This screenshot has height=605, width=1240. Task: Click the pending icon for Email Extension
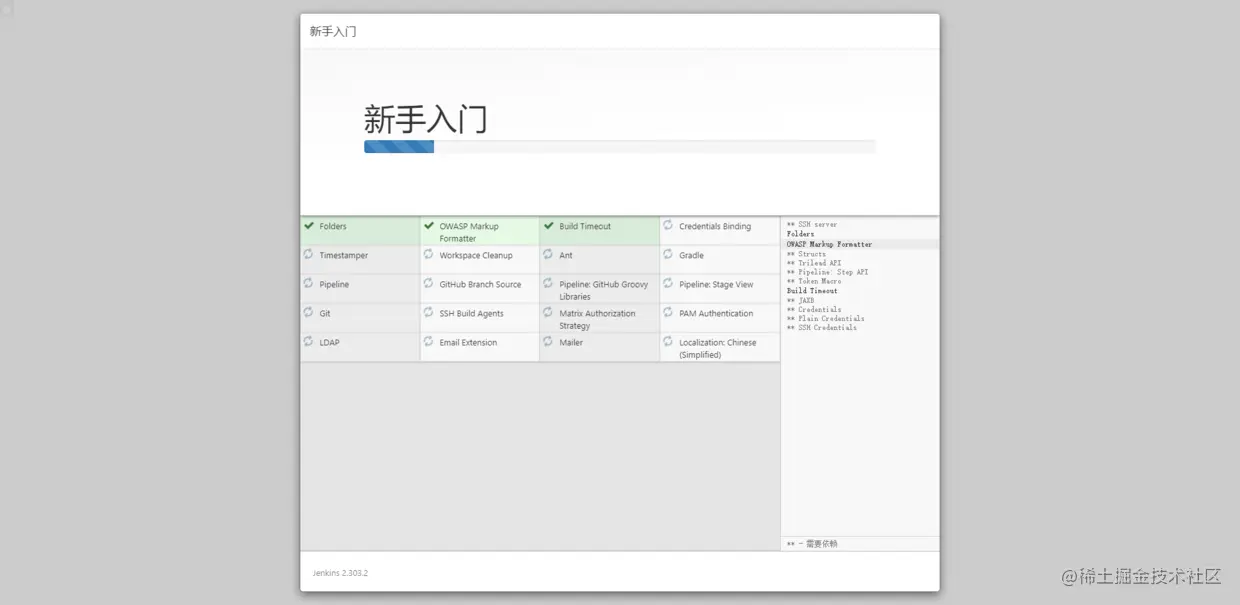[x=429, y=342]
